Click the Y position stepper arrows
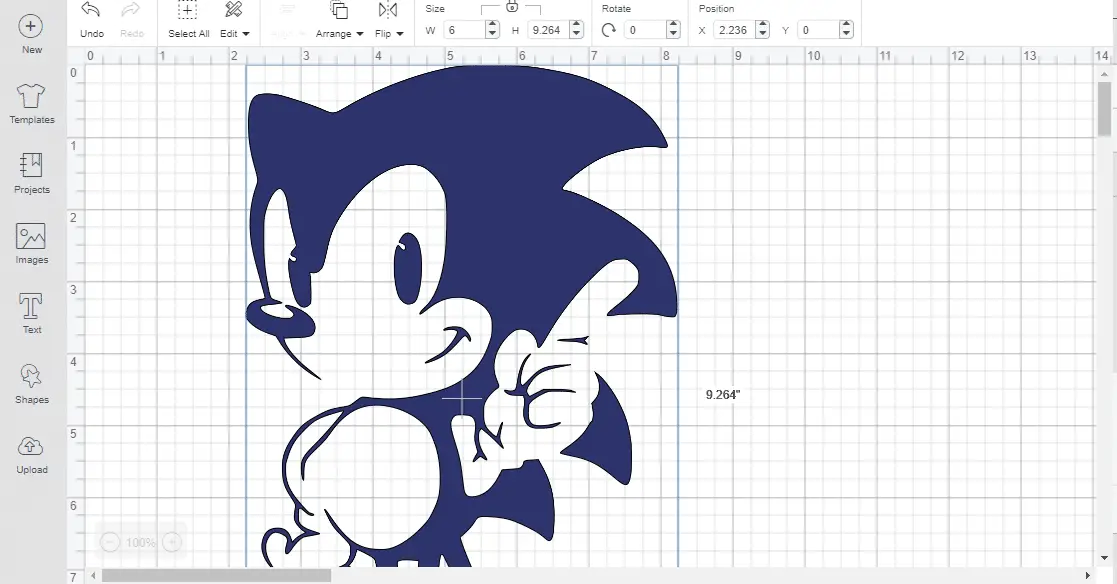This screenshot has height=584, width=1117. (x=846, y=30)
